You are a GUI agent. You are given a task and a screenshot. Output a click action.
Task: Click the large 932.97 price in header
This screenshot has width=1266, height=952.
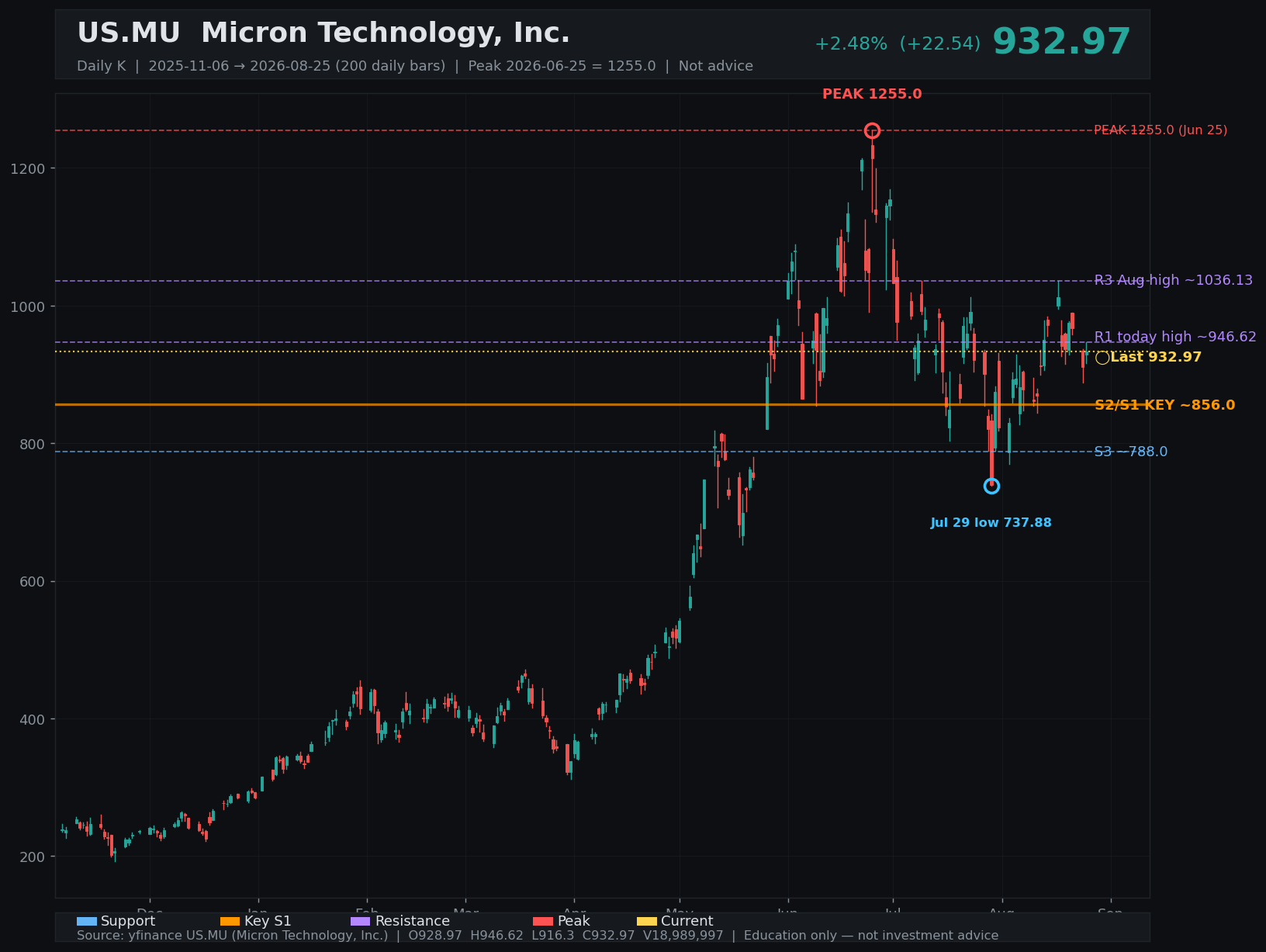[x=1061, y=42]
